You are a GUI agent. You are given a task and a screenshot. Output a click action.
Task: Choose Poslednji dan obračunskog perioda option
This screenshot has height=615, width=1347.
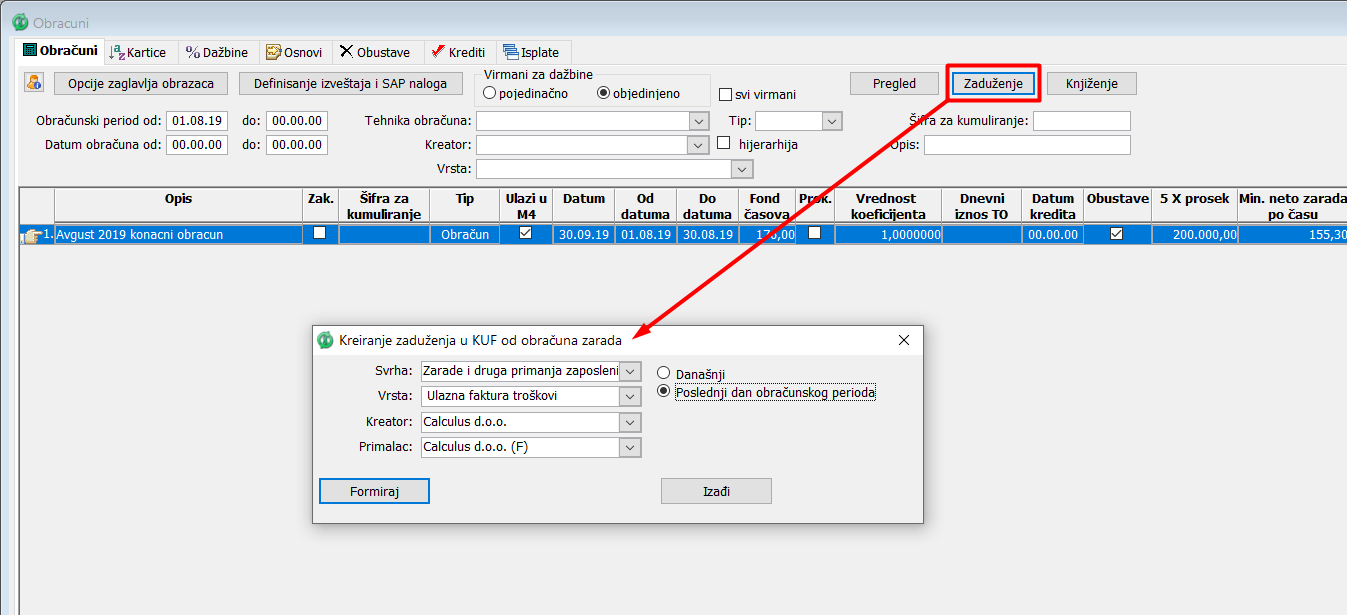click(663, 392)
